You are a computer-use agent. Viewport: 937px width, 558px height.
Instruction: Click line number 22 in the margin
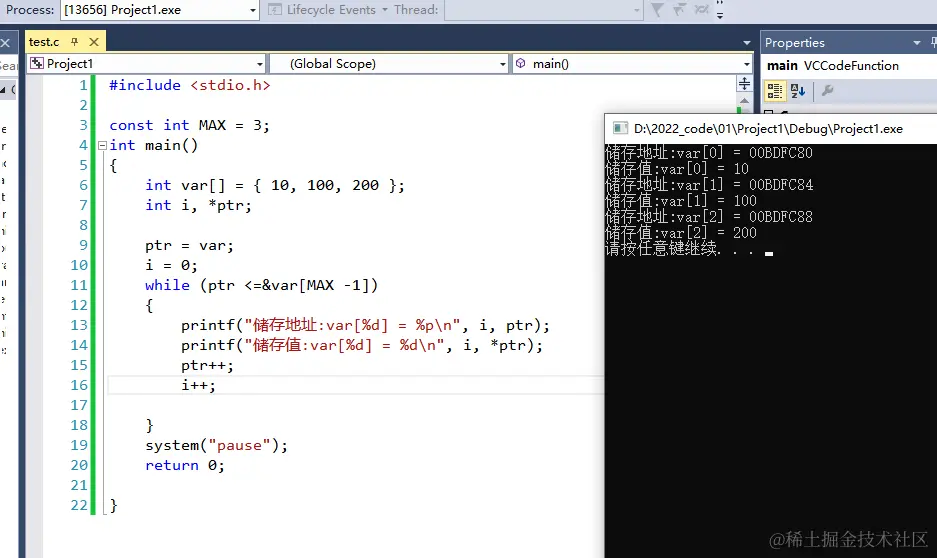(x=79, y=505)
